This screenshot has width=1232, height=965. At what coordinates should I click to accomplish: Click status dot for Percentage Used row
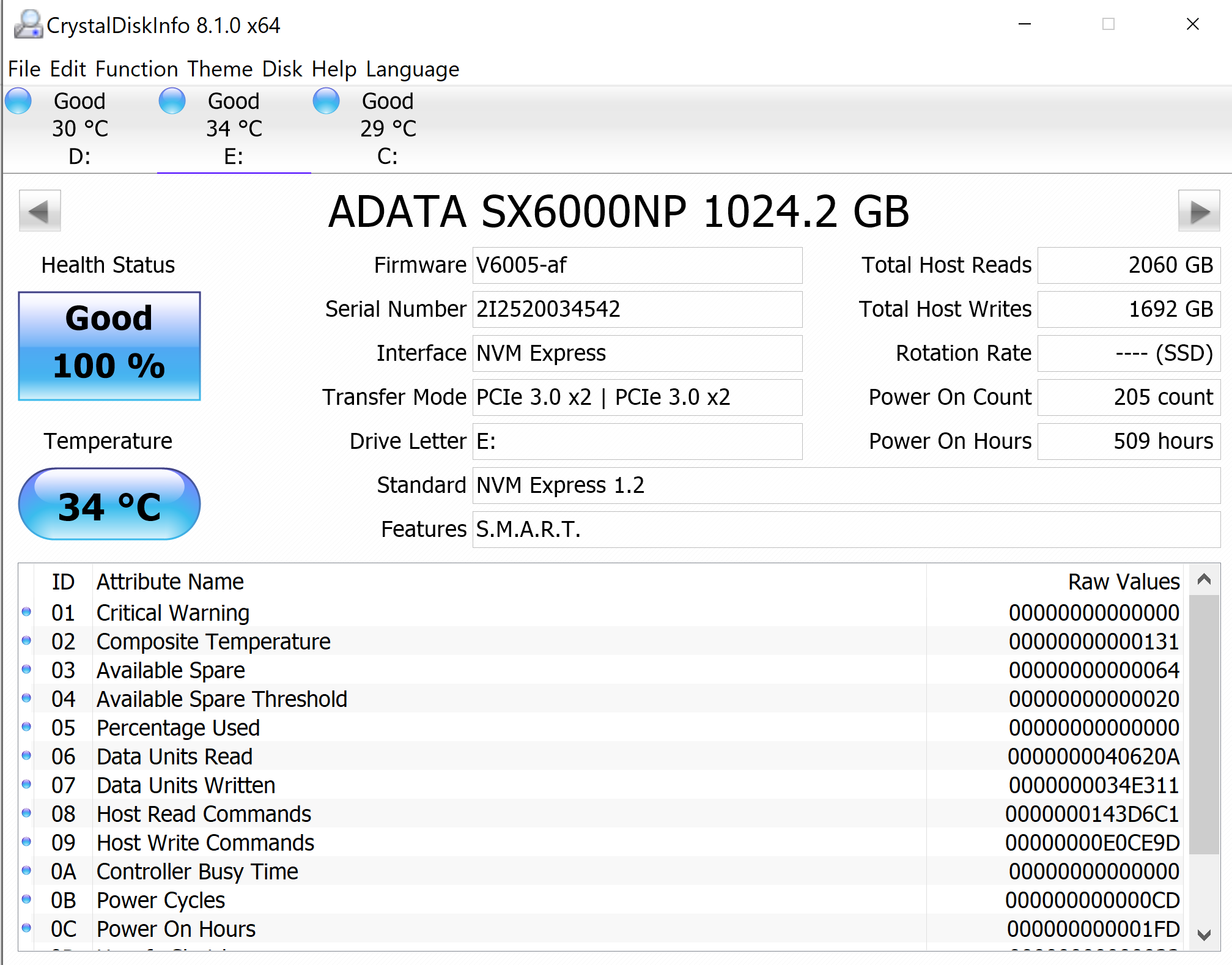tap(26, 727)
